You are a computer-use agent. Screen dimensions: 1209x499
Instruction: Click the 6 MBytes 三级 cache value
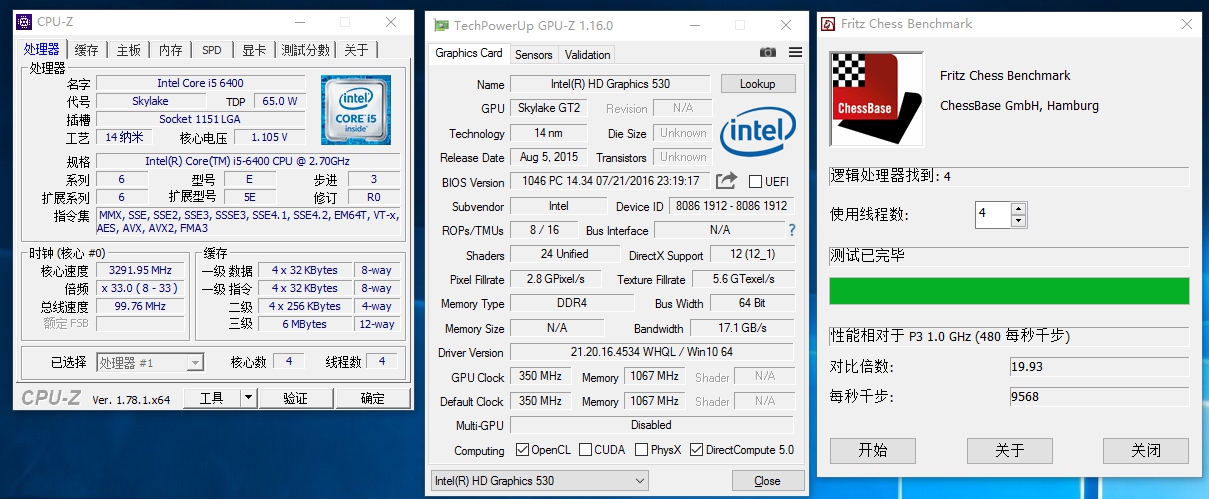pyautogui.click(x=305, y=324)
